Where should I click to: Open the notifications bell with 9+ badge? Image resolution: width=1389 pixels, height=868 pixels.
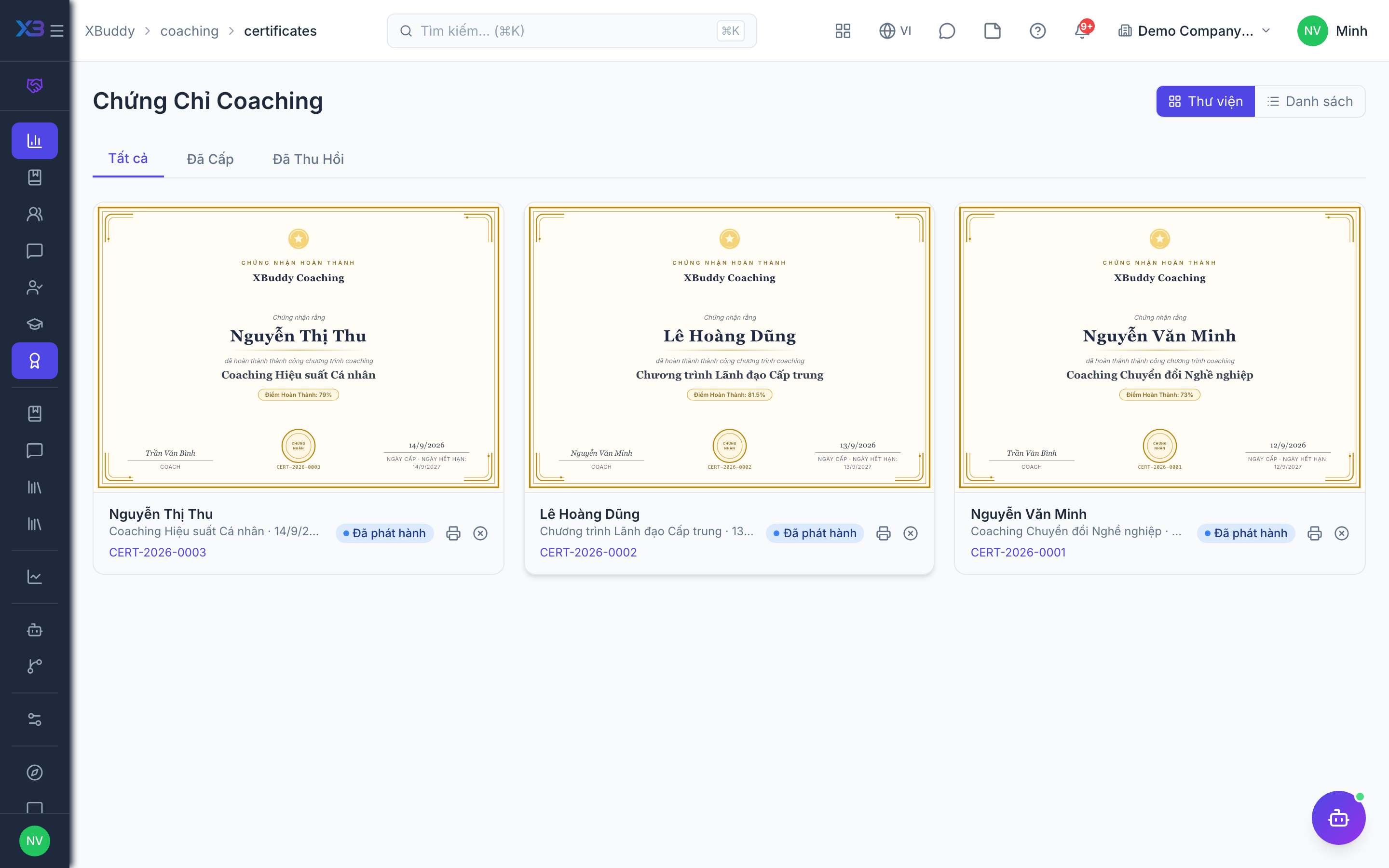point(1082,30)
